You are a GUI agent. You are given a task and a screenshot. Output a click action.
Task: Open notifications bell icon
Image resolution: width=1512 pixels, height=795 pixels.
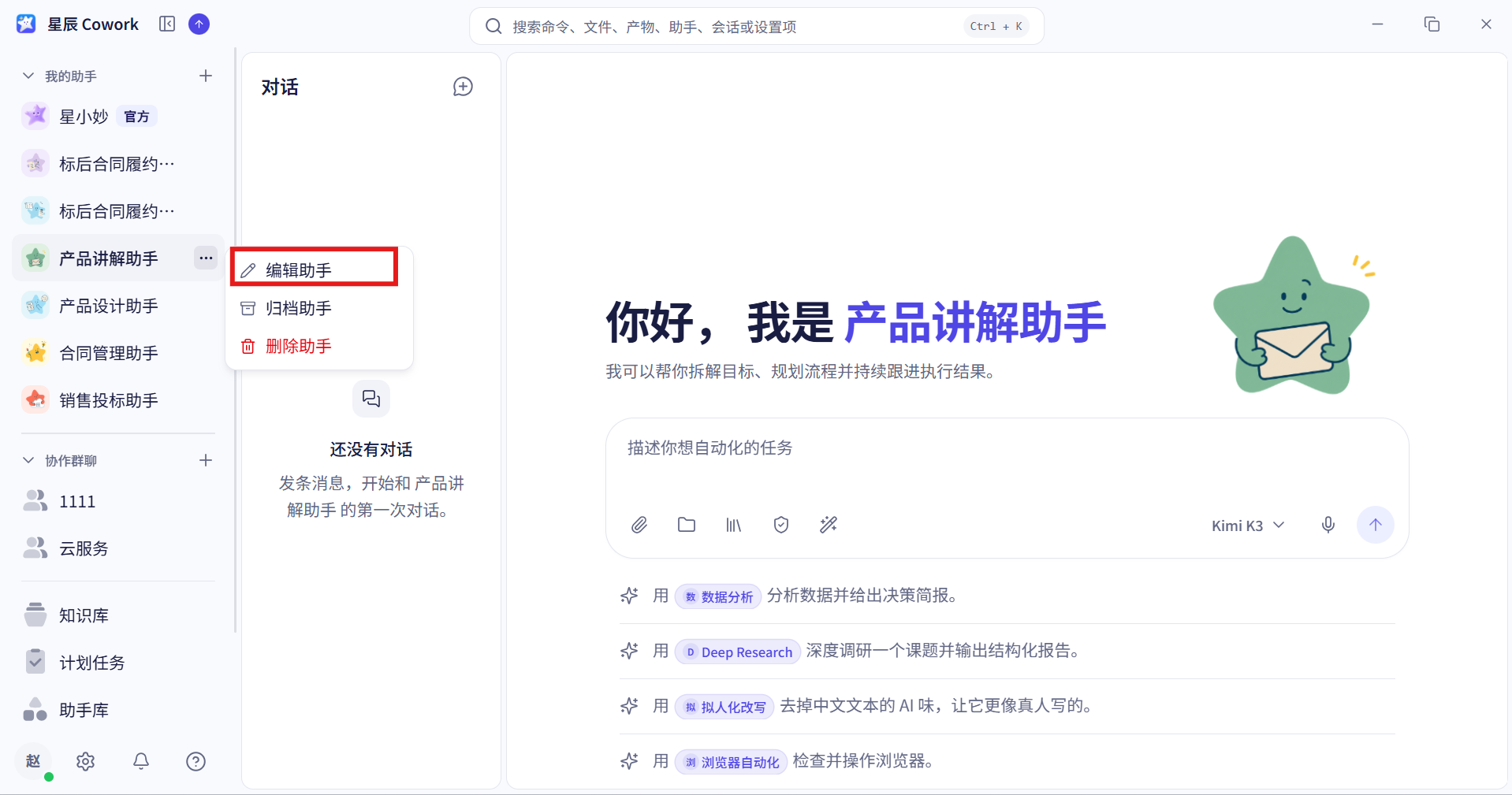tap(141, 761)
